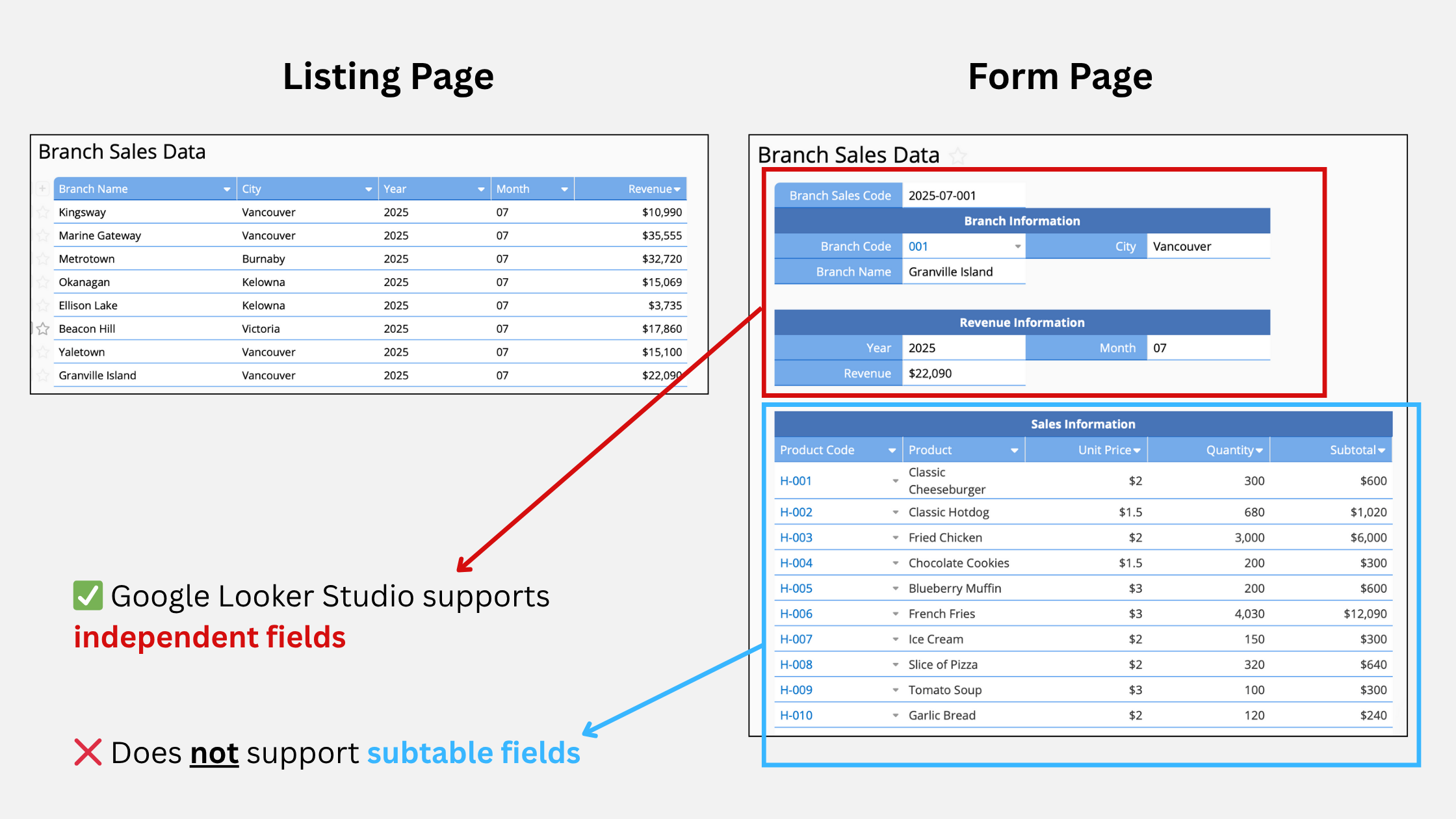1456x819 pixels.
Task: Open the Product Code column arrow
Action: (x=892, y=450)
